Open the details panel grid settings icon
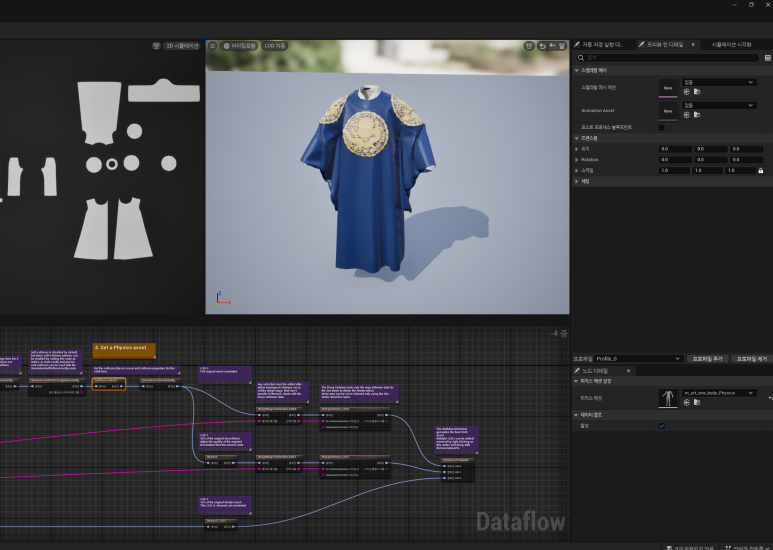The image size is (773, 550). point(768,58)
